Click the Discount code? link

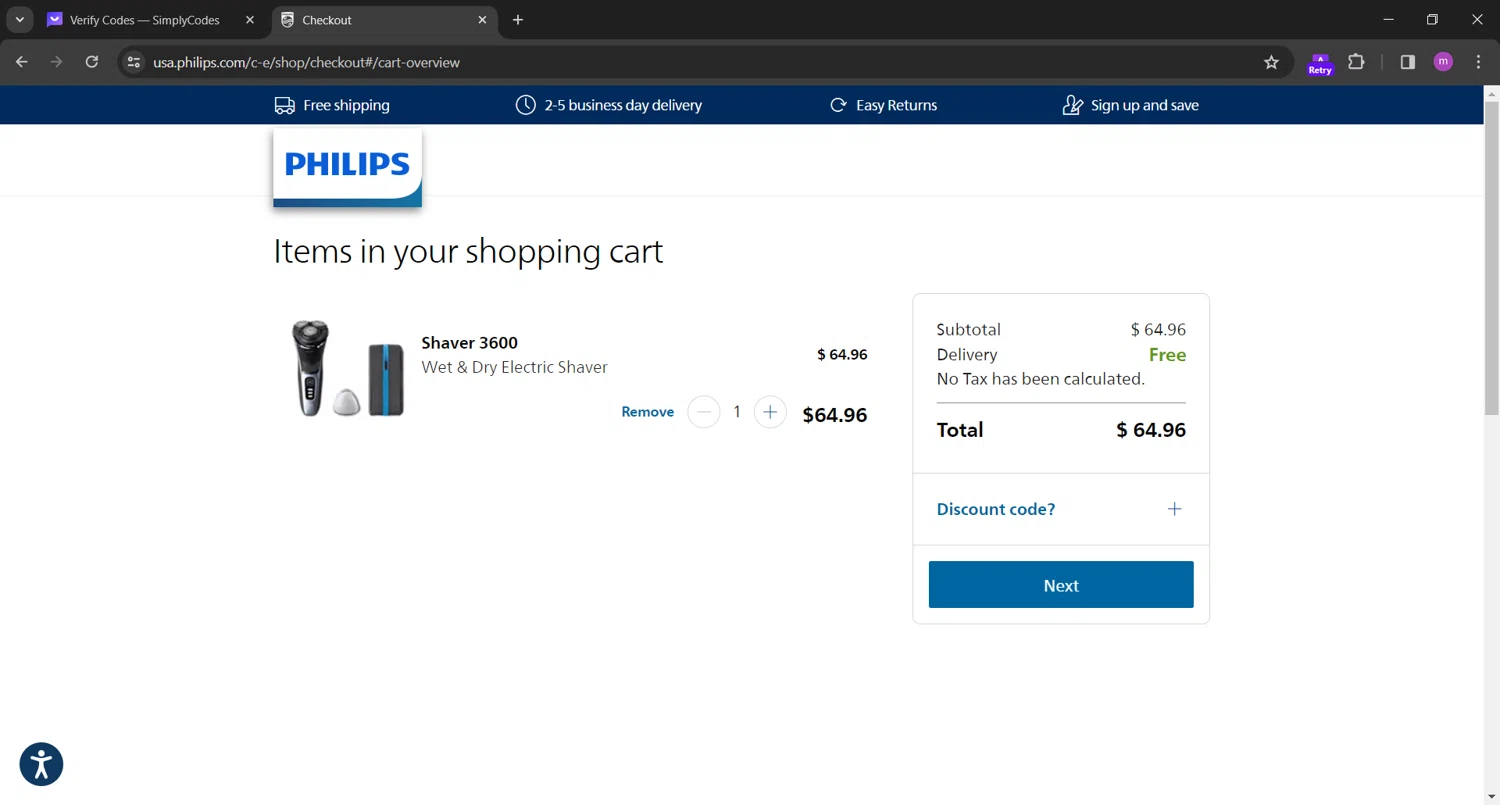(996, 509)
